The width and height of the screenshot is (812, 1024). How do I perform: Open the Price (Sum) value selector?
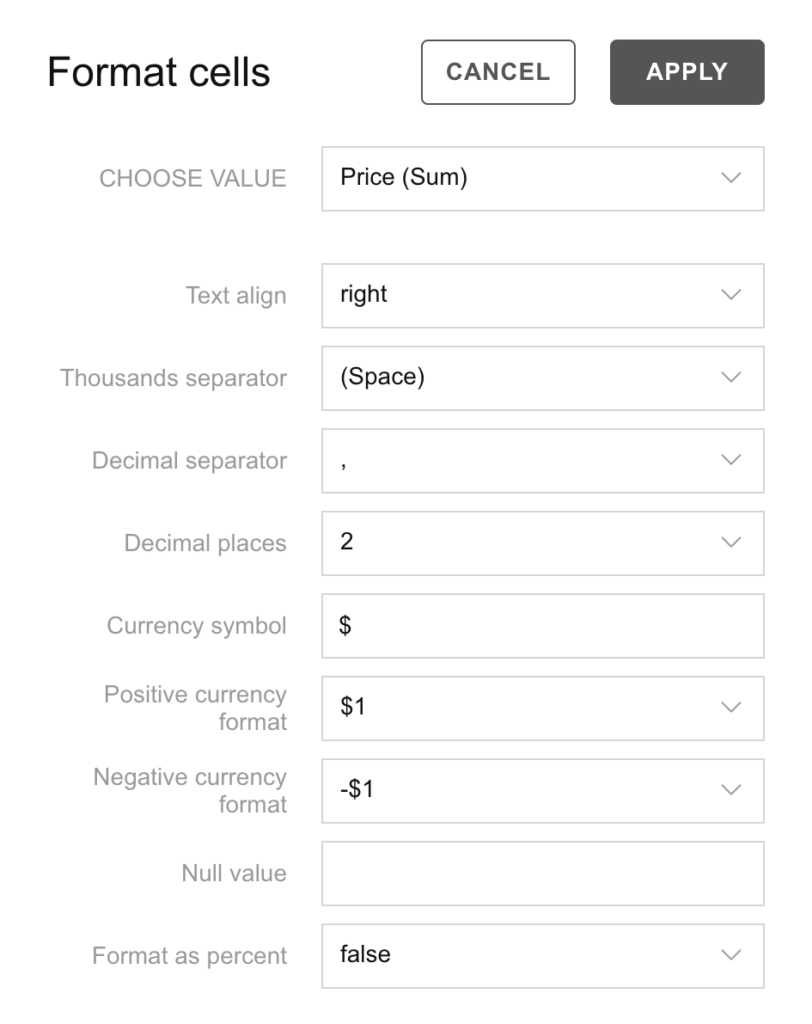540,180
